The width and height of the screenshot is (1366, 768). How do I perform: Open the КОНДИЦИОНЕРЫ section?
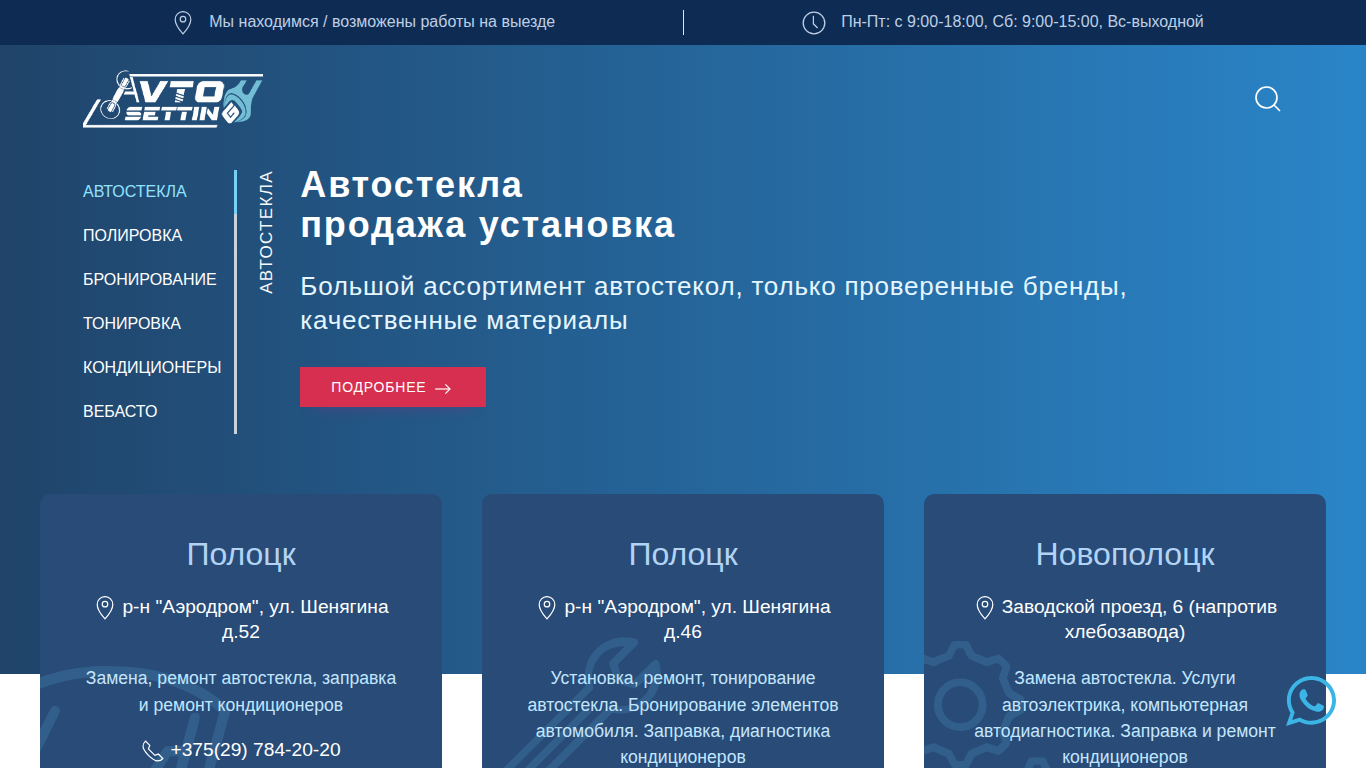pos(152,367)
